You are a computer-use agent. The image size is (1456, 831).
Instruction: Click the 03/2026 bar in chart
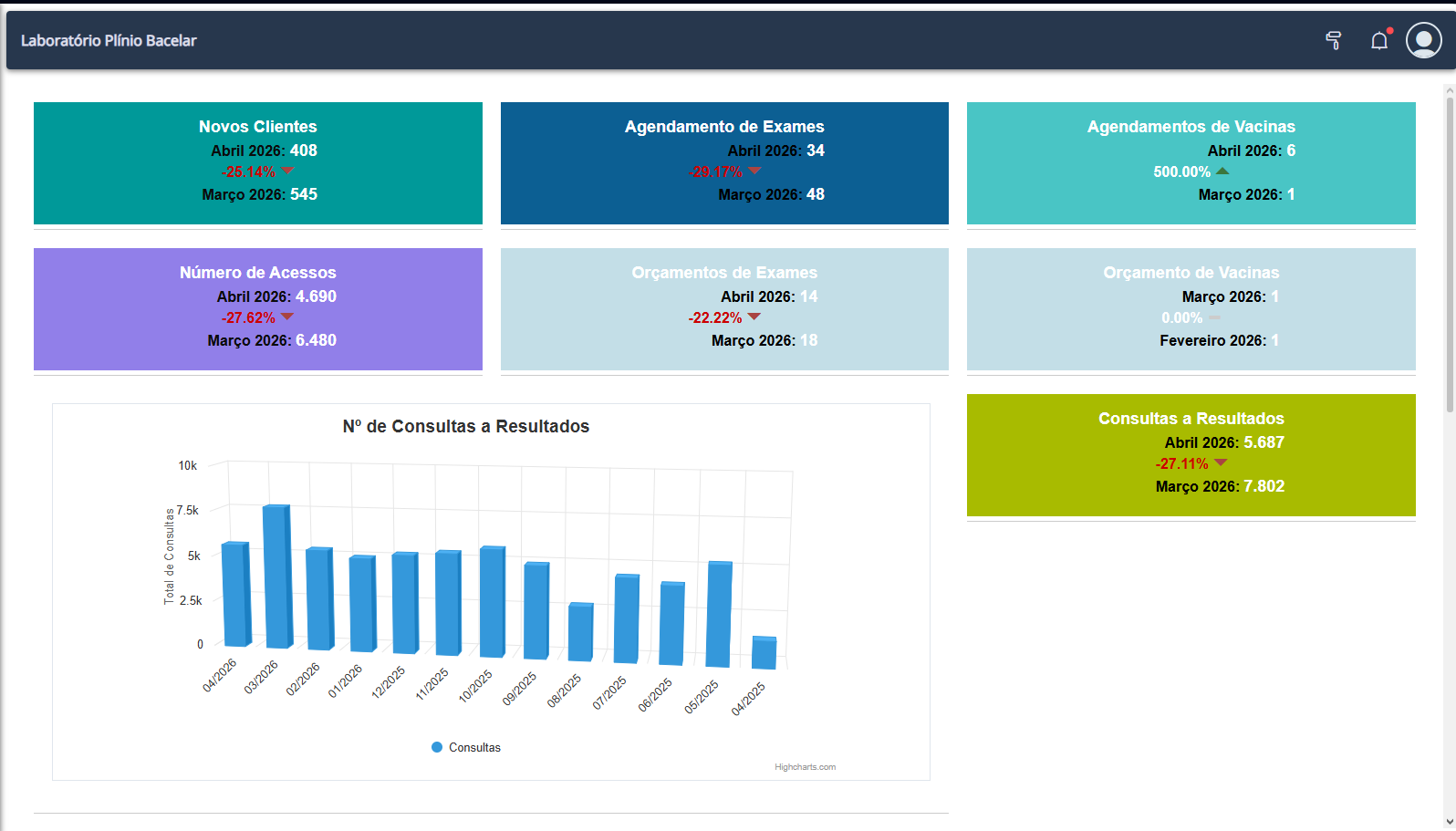[277, 577]
